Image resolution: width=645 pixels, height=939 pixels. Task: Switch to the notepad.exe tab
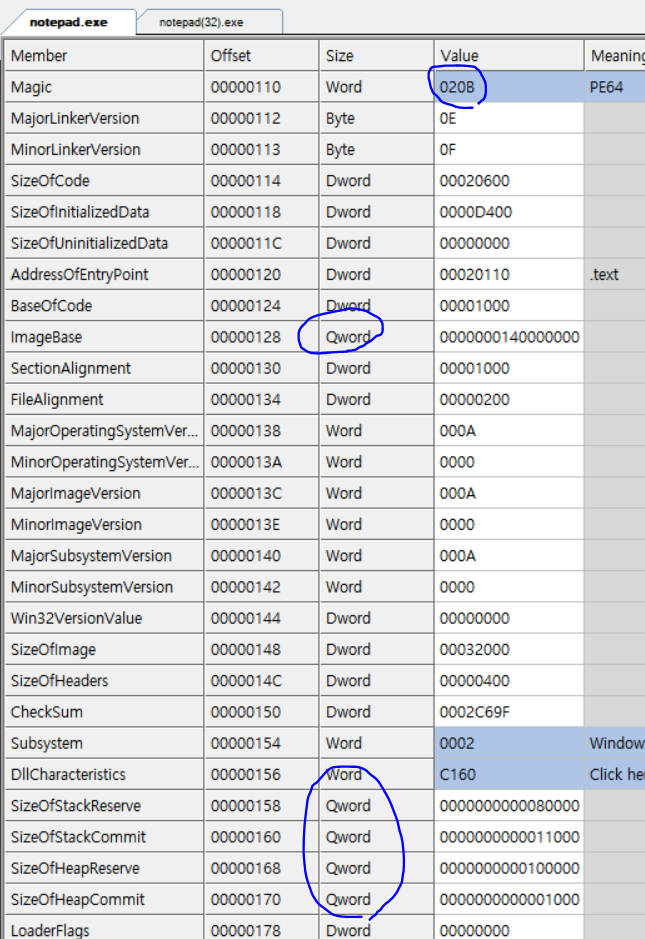pyautogui.click(x=69, y=22)
